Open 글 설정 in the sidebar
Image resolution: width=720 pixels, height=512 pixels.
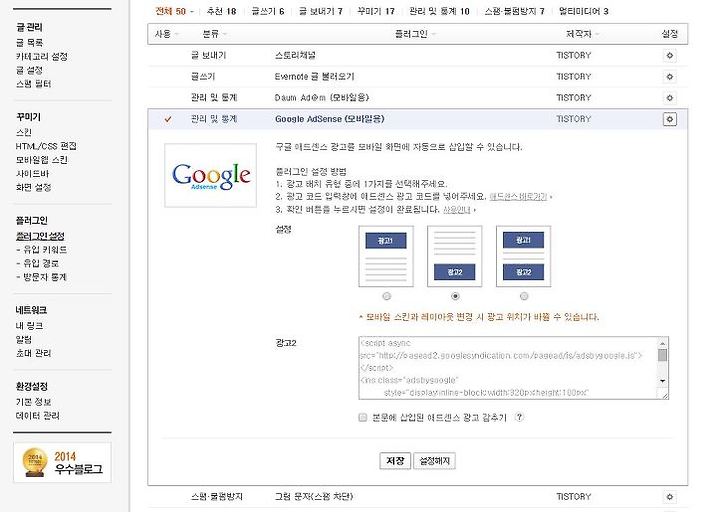[29, 70]
